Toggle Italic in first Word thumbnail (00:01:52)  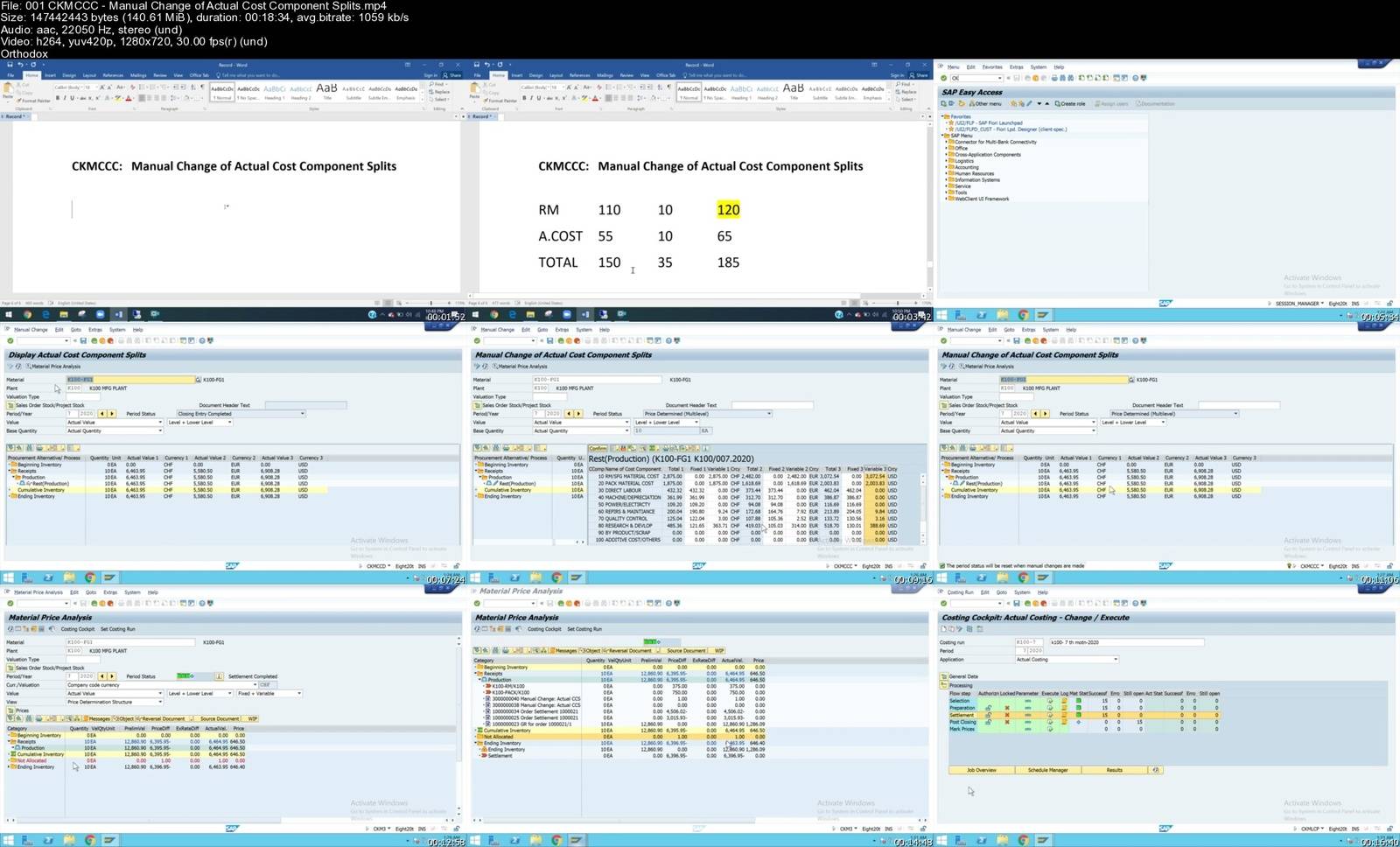click(x=65, y=98)
